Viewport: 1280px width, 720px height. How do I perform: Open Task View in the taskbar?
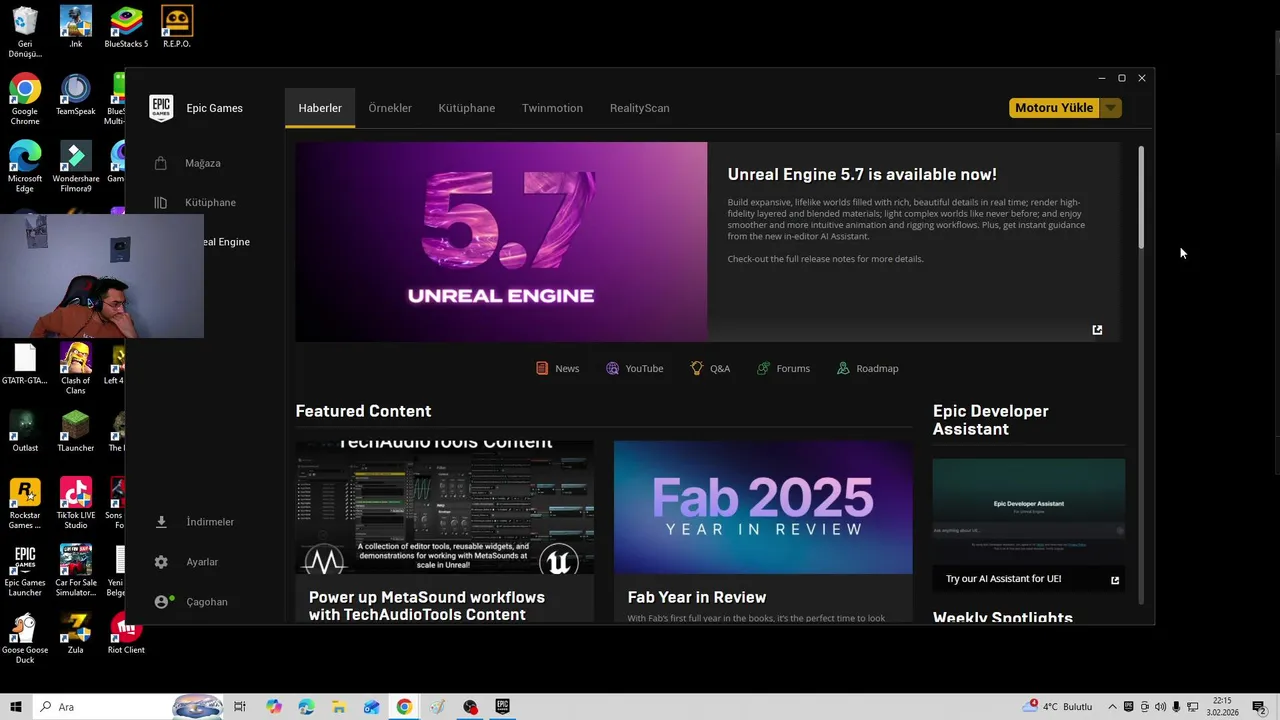click(240, 707)
